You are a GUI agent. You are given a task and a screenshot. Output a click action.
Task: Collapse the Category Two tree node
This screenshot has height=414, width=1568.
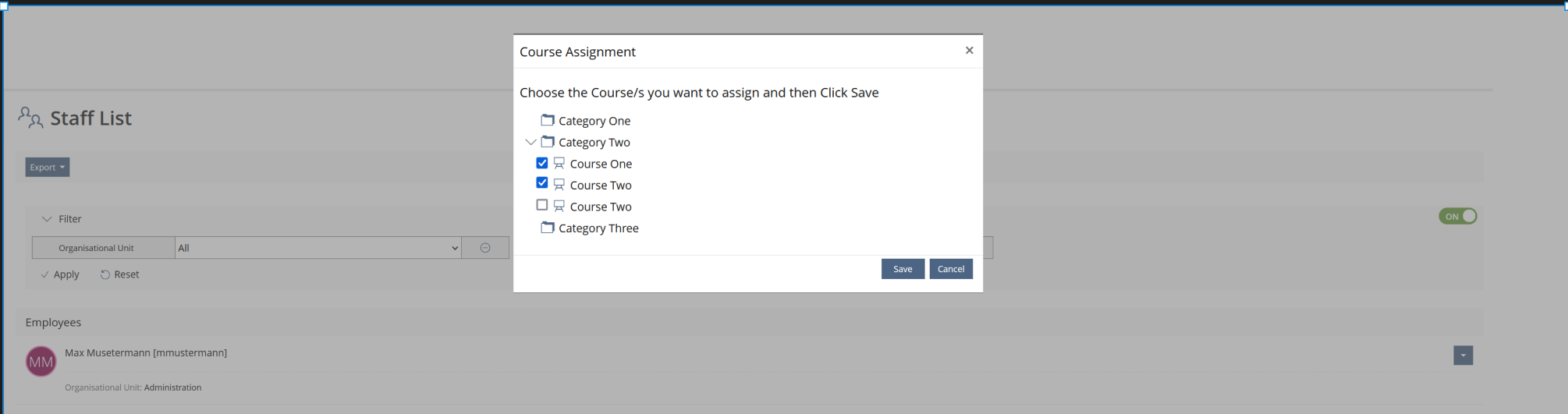point(530,142)
